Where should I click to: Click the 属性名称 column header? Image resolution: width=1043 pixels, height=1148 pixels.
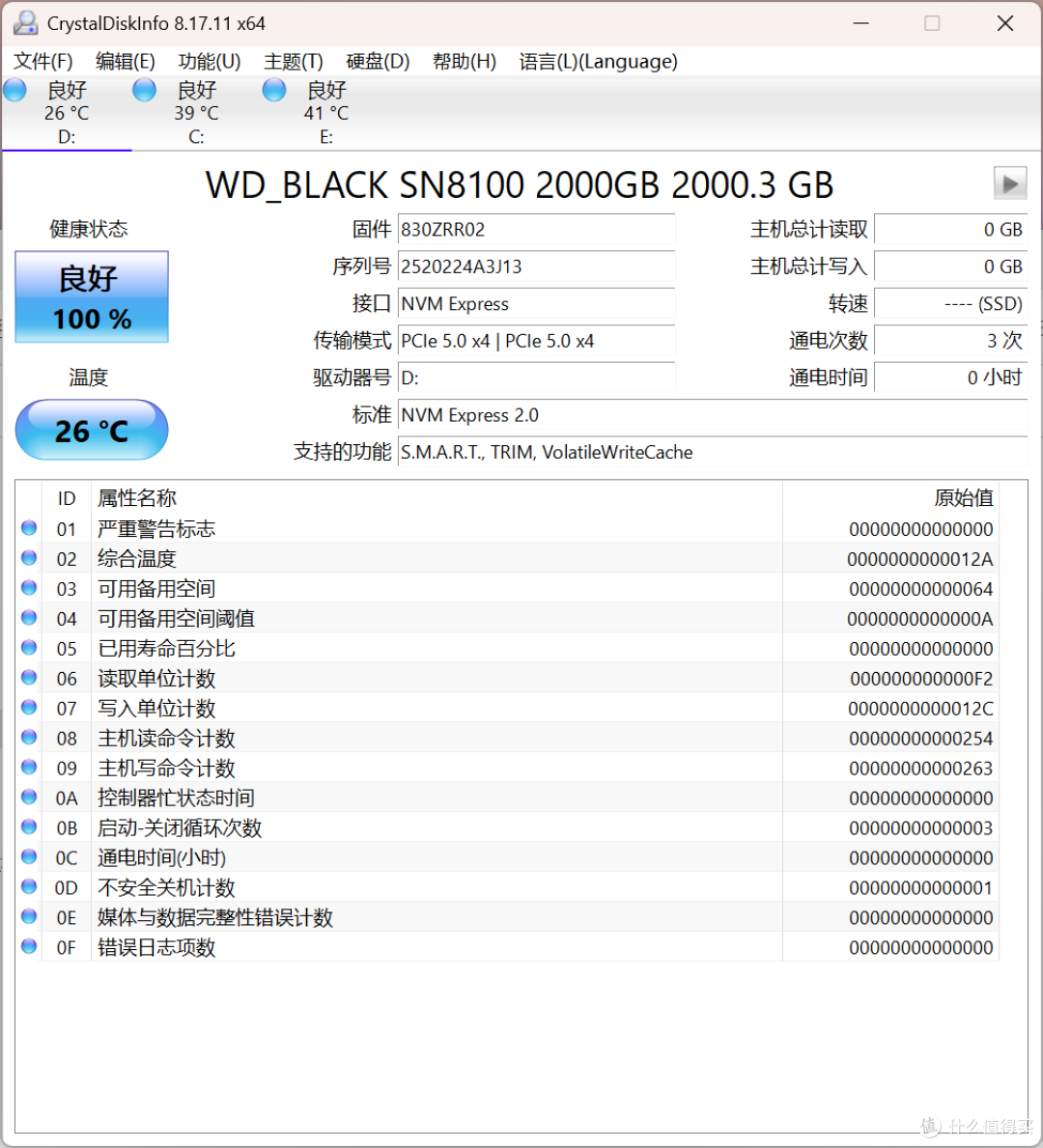(437, 498)
